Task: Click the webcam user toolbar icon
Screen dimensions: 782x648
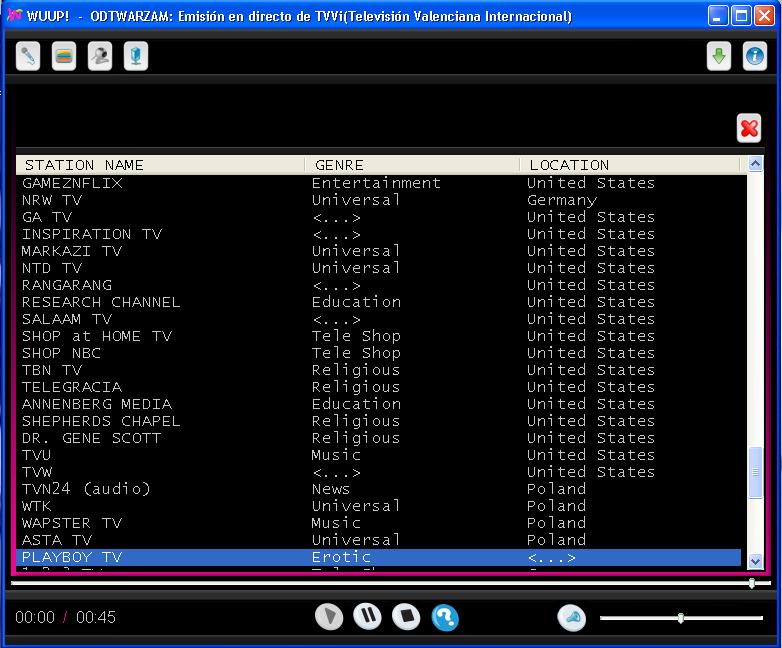Action: pos(100,56)
